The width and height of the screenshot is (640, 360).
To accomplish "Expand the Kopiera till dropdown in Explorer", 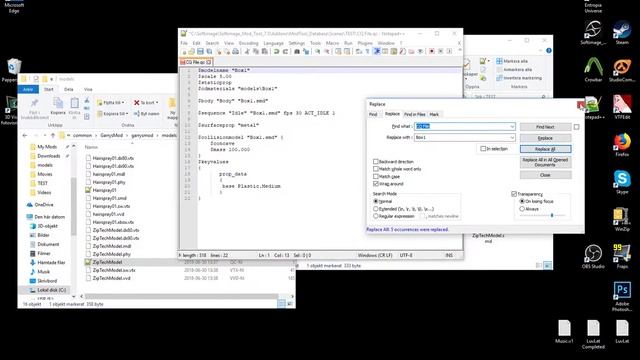I will pos(127,113).
